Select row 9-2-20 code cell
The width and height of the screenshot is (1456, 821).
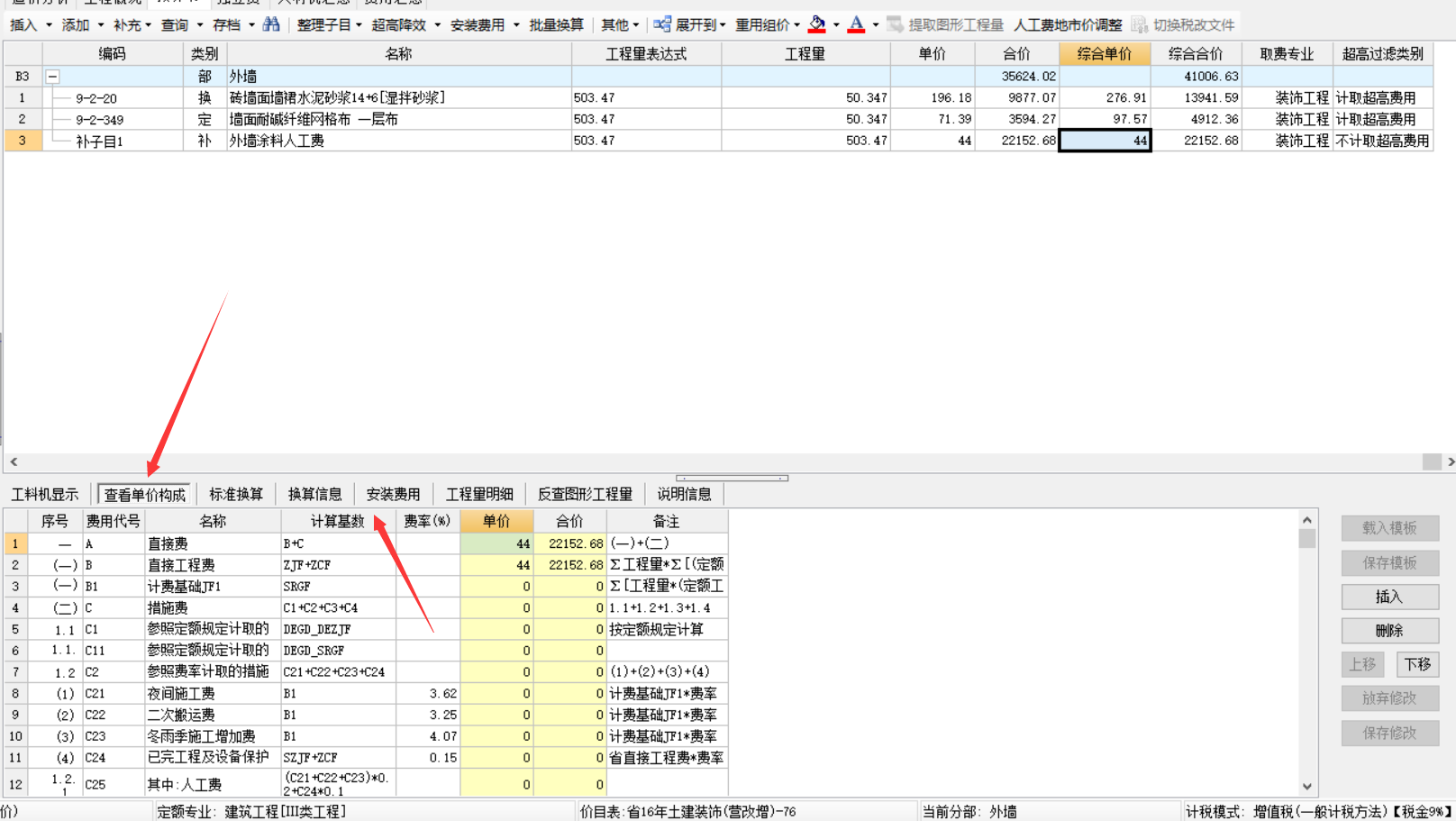point(113,97)
